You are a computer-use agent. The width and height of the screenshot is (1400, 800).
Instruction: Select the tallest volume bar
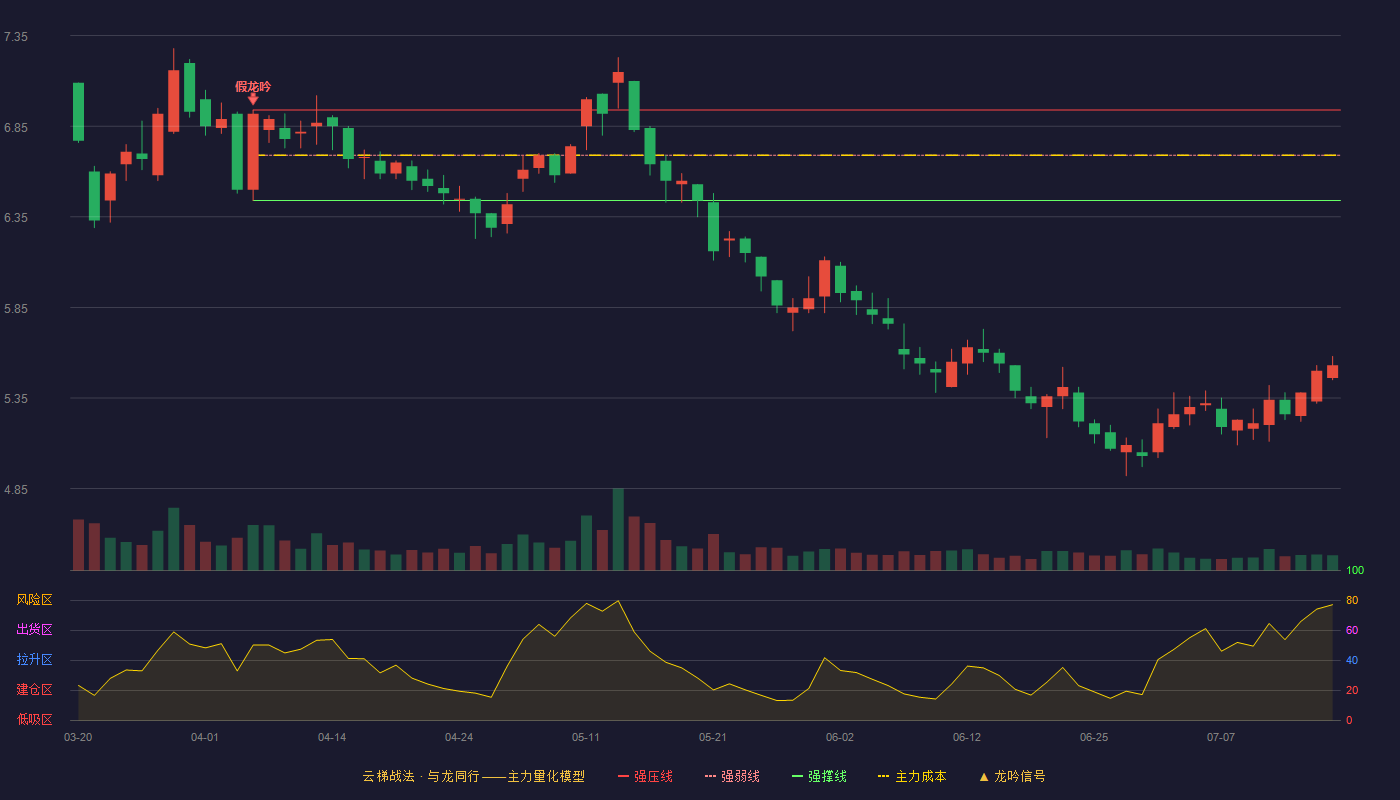[x=618, y=529]
